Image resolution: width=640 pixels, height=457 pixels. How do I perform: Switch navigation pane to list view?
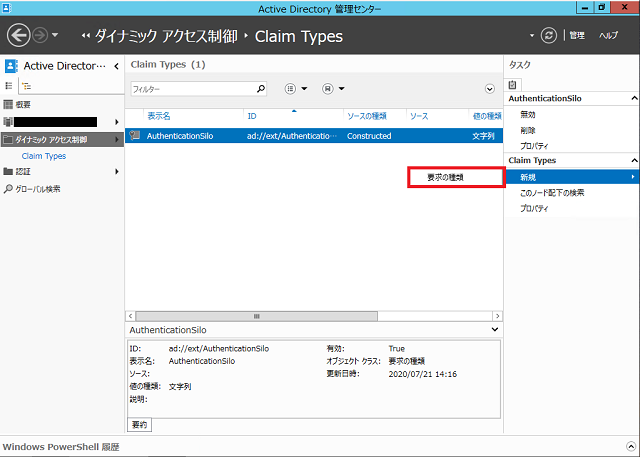pyautogui.click(x=10, y=86)
